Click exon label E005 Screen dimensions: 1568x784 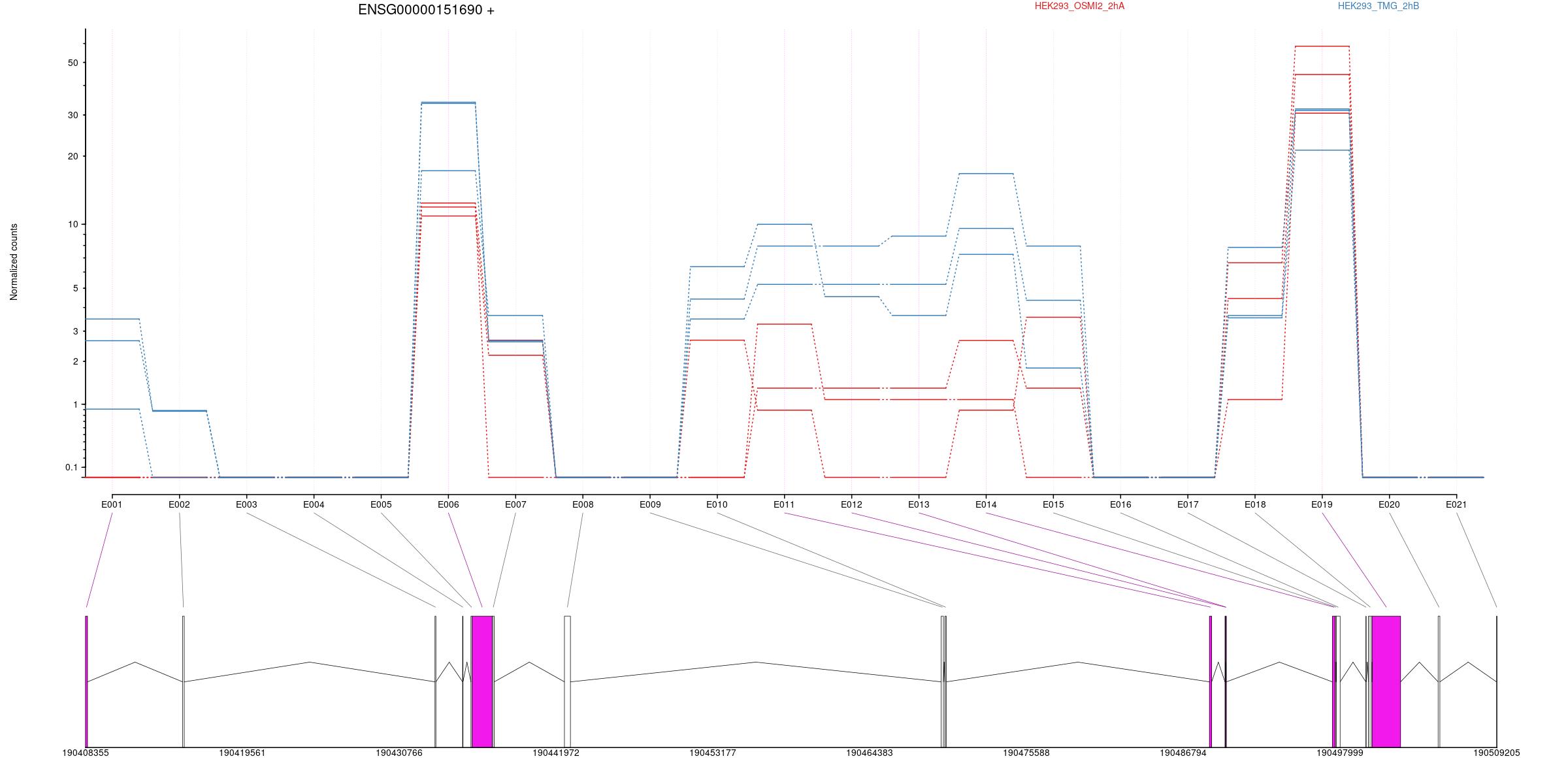381,504
